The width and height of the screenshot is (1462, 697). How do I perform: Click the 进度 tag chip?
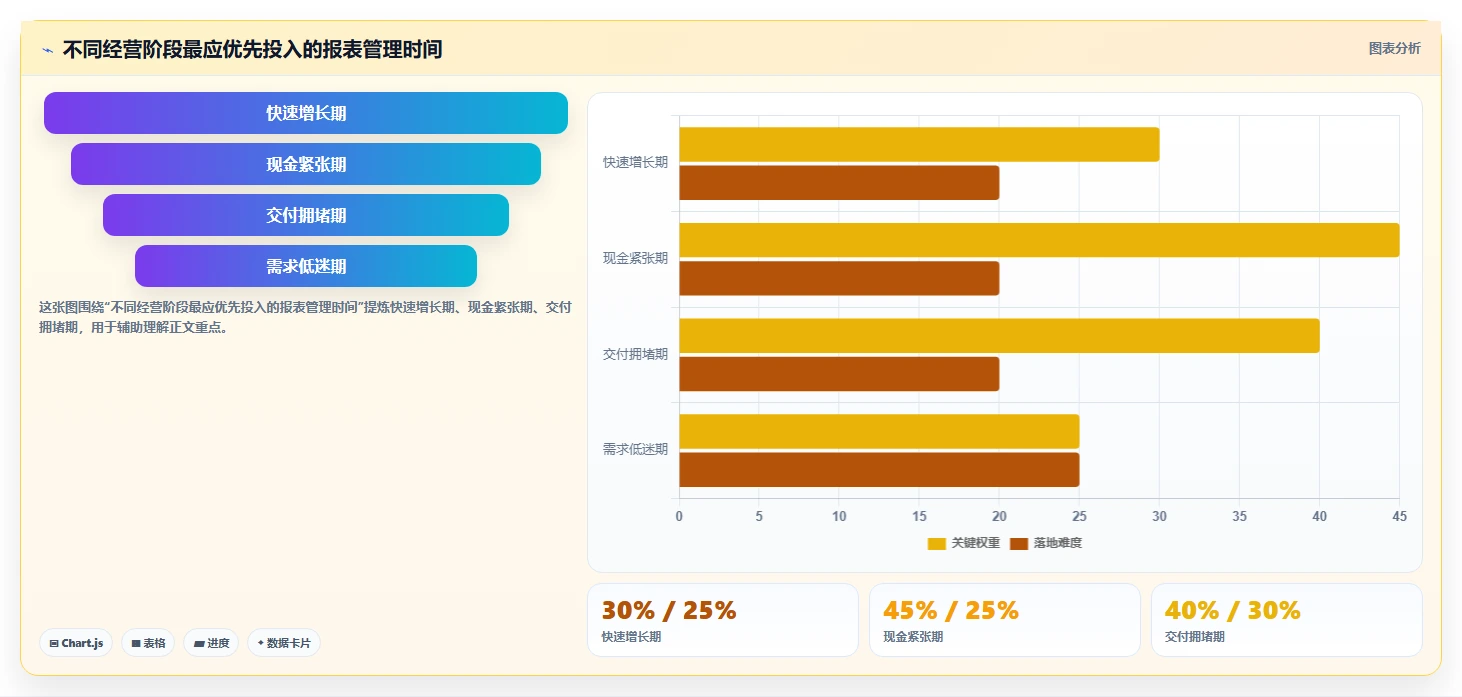tap(211, 643)
